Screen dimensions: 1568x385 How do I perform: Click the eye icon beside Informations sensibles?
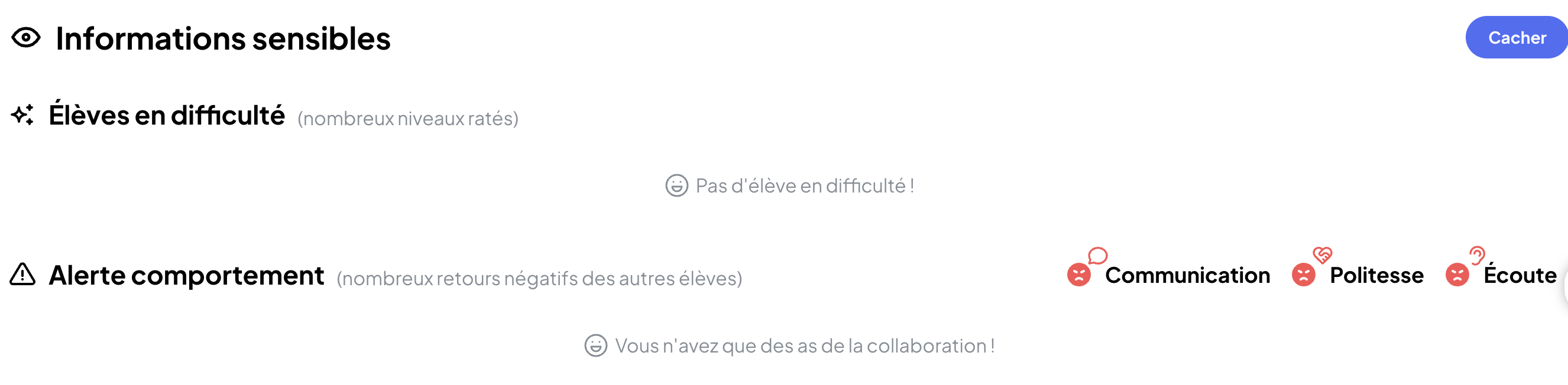coord(25,38)
